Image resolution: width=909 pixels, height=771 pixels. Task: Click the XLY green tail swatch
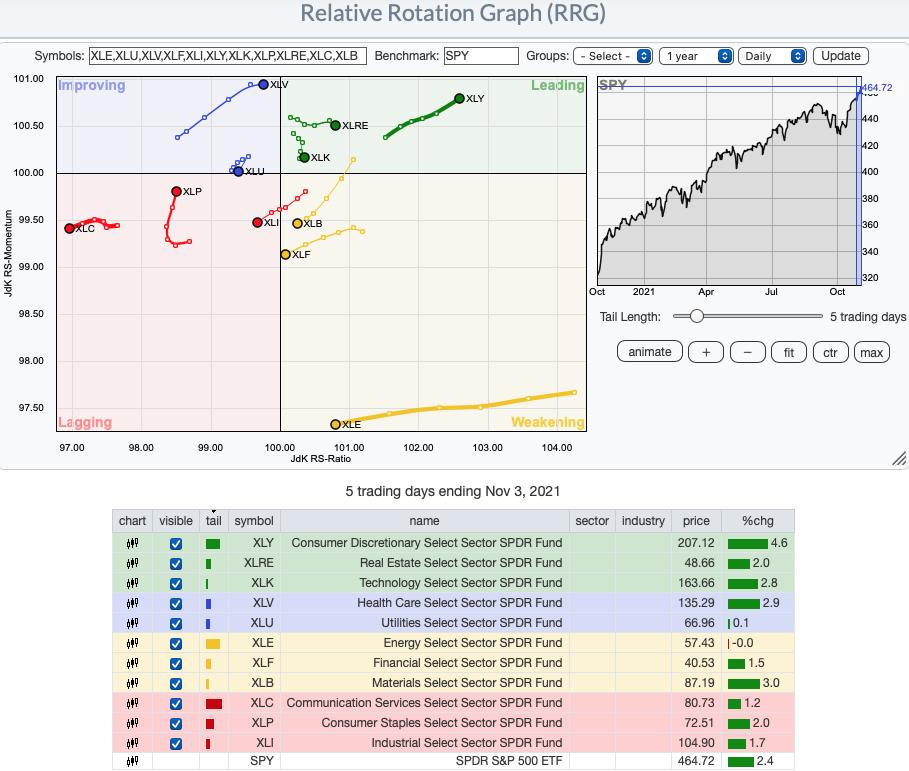213,544
